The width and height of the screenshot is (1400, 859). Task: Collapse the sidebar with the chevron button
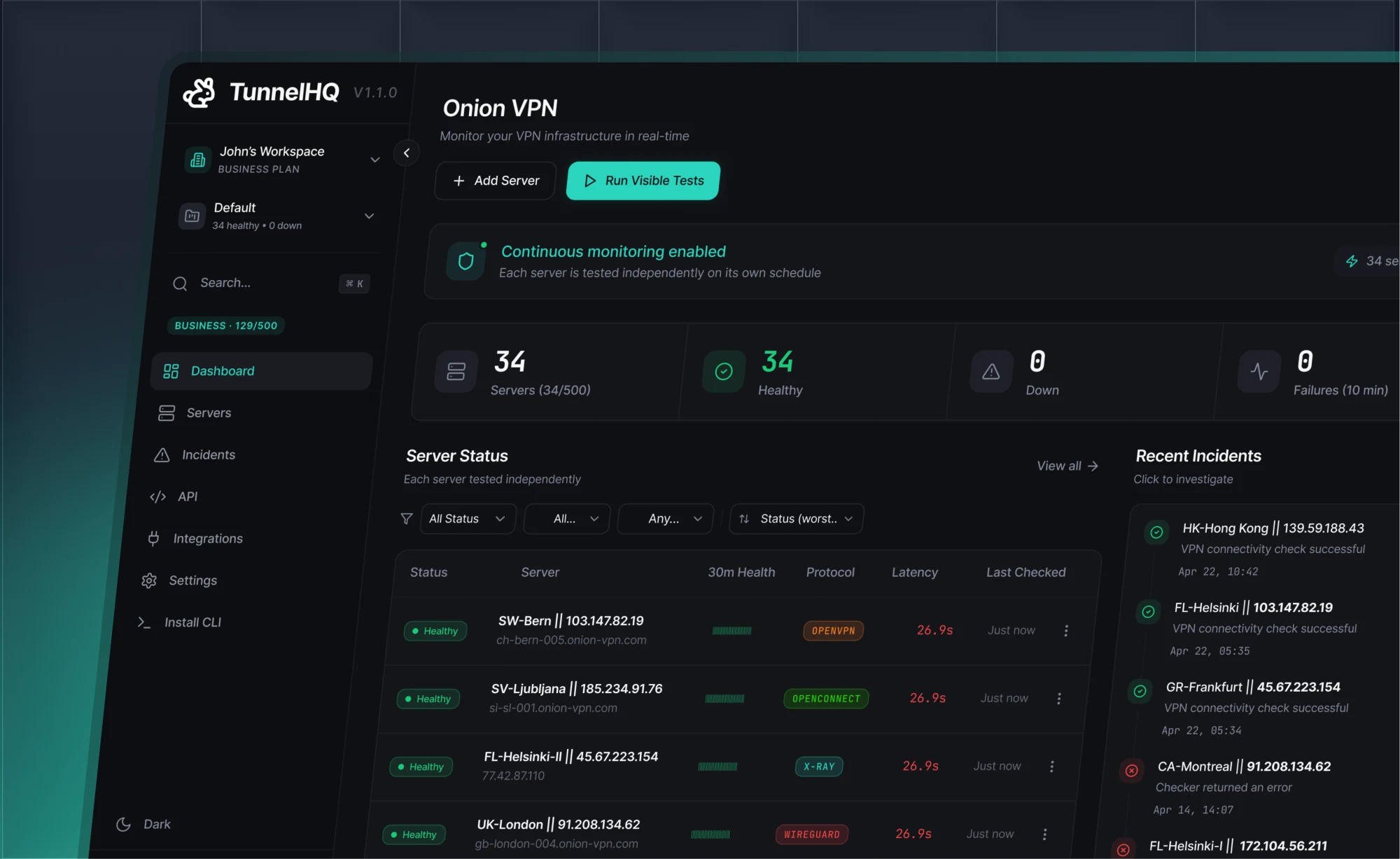tap(406, 153)
